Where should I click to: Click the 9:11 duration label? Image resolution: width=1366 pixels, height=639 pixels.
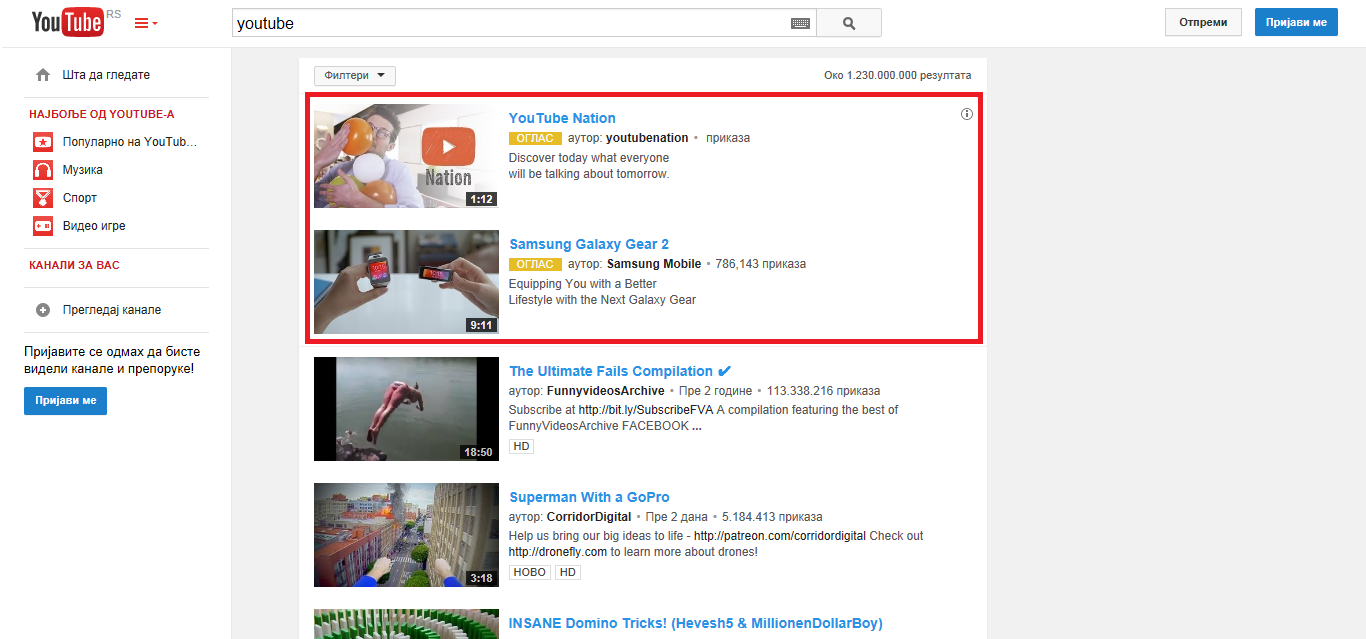tap(482, 325)
